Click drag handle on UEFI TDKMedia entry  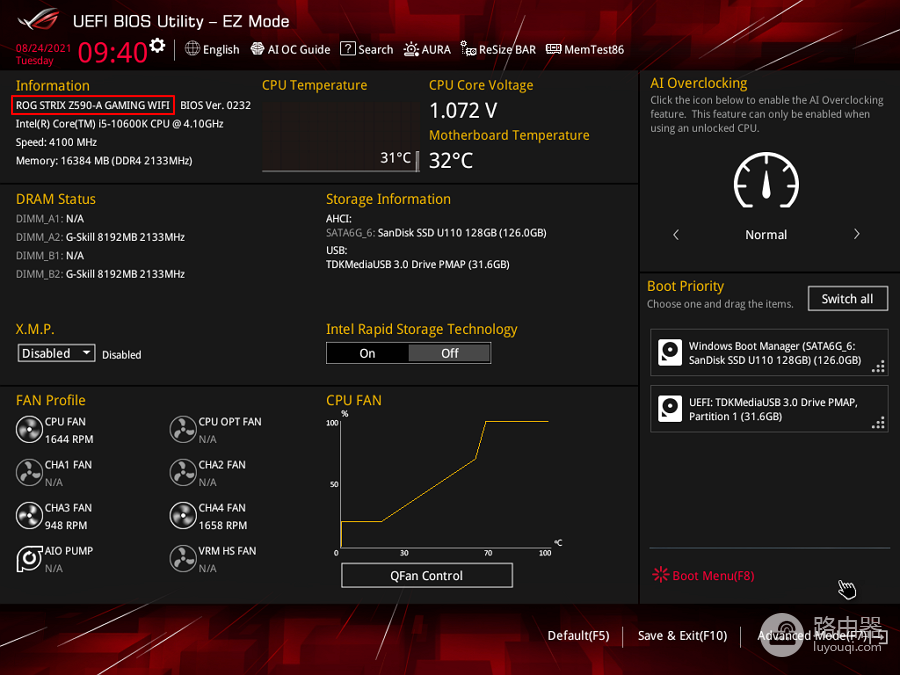tap(878, 422)
